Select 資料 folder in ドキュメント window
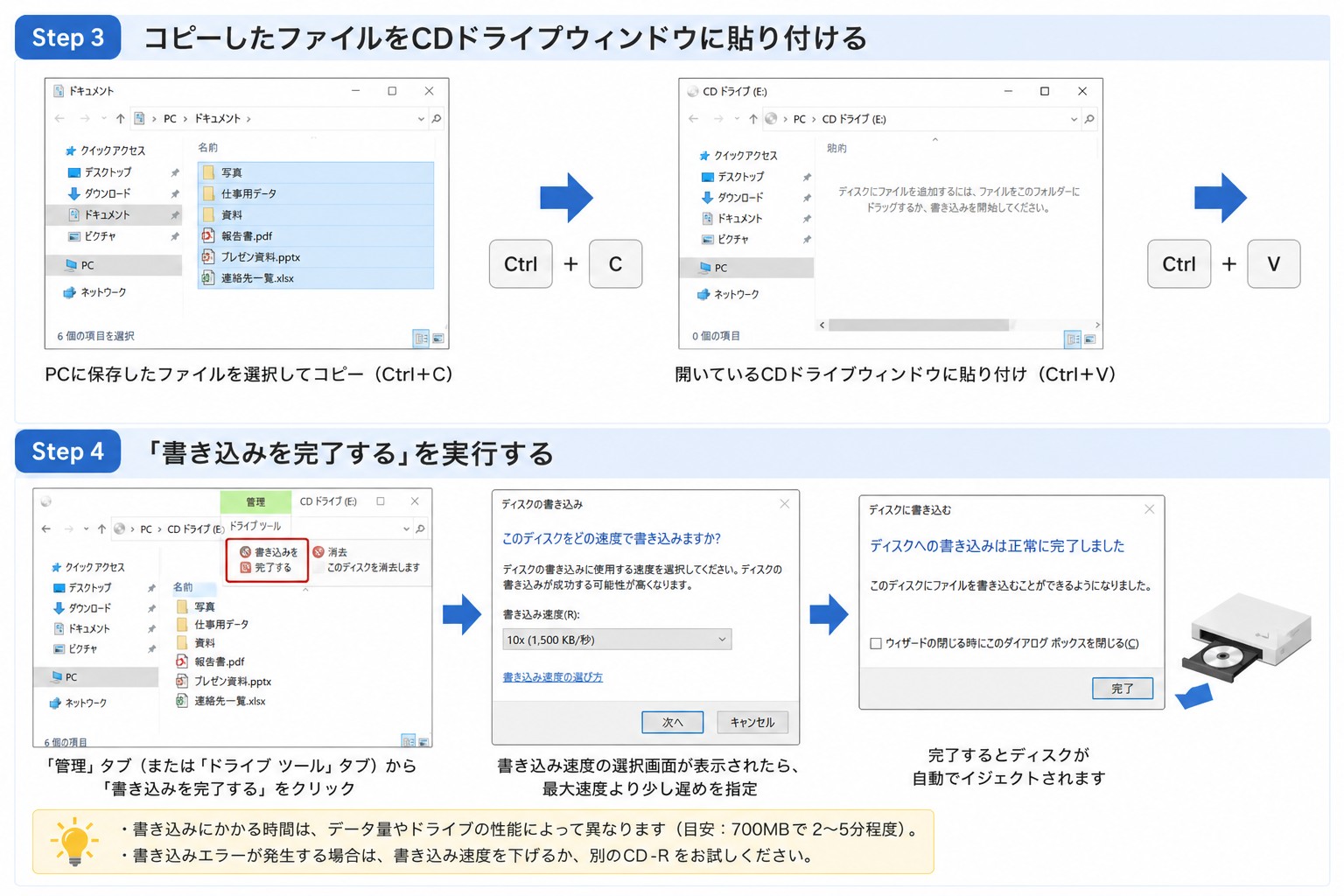The image size is (1344, 896). [x=316, y=214]
